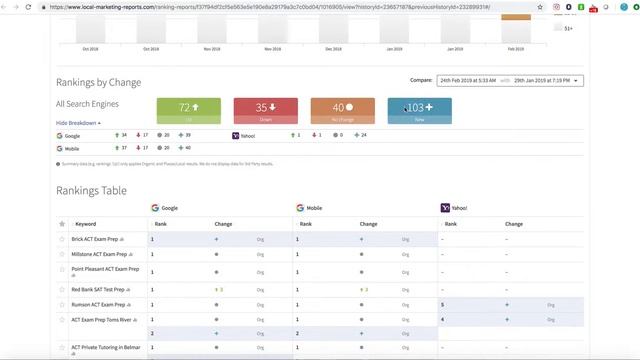Click the 51+ legend entry on chart
This screenshot has height=360, width=640.
[x=563, y=28]
